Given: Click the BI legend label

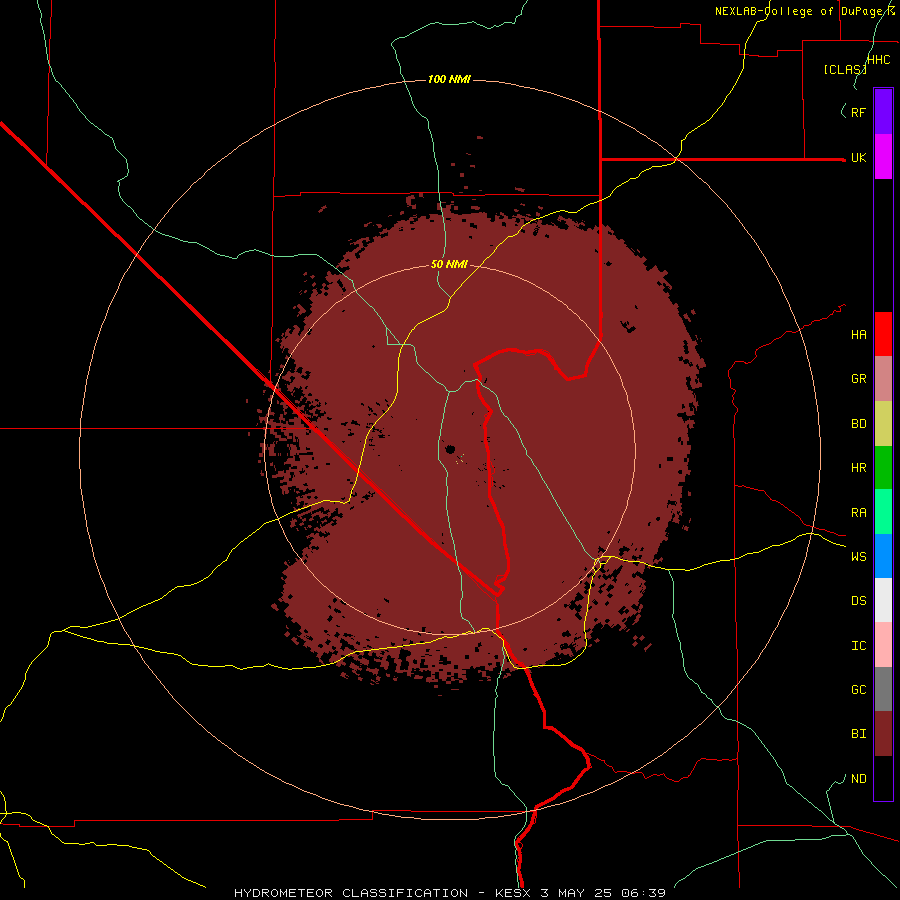Looking at the screenshot, I should click(858, 734).
